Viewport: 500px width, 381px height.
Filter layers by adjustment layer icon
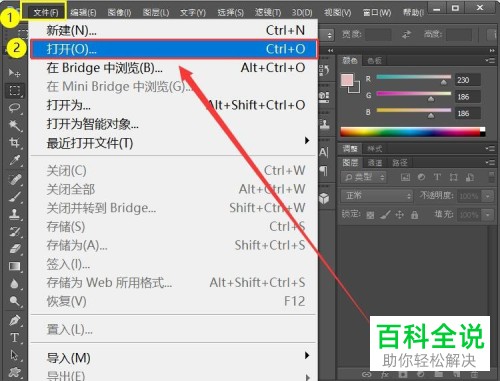(421, 177)
